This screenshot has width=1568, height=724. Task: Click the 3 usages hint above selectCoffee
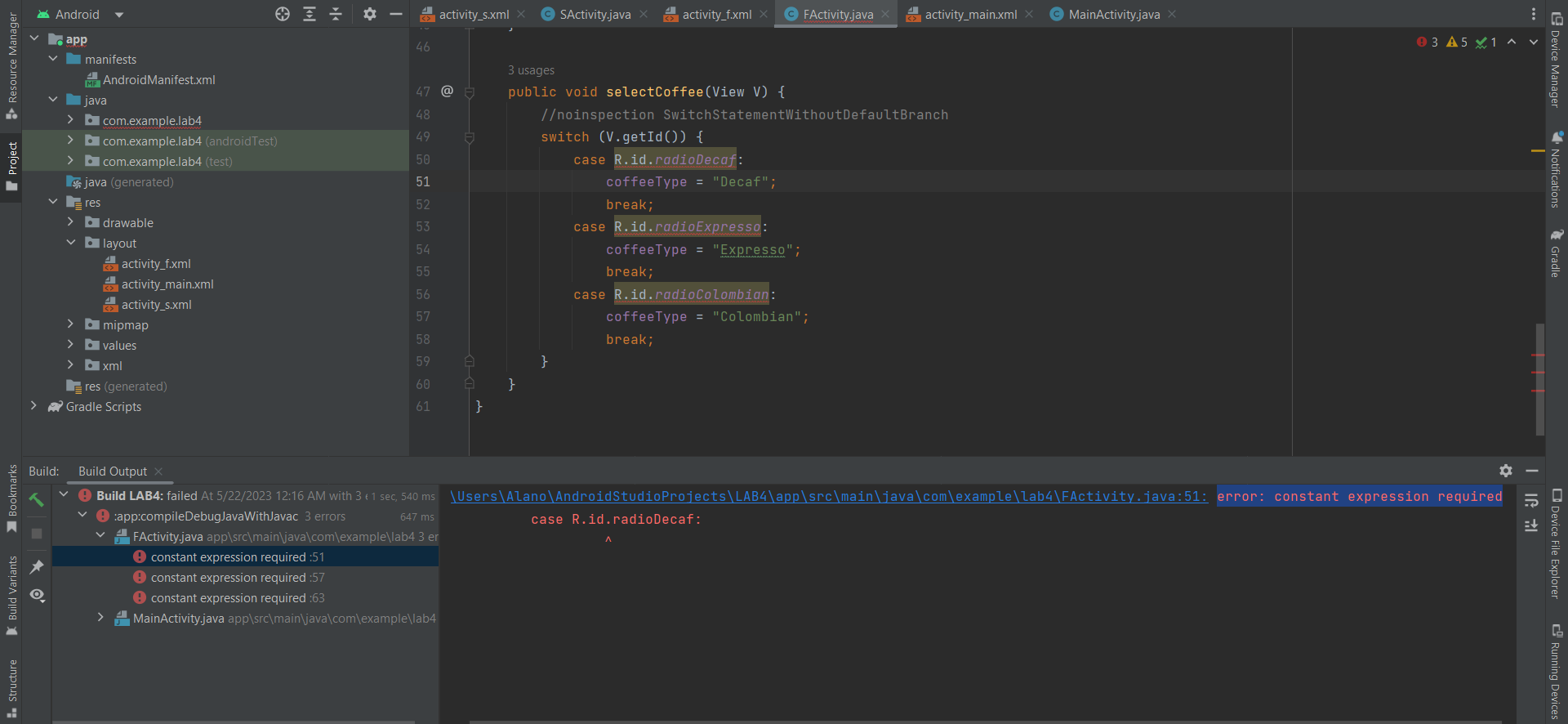click(531, 70)
